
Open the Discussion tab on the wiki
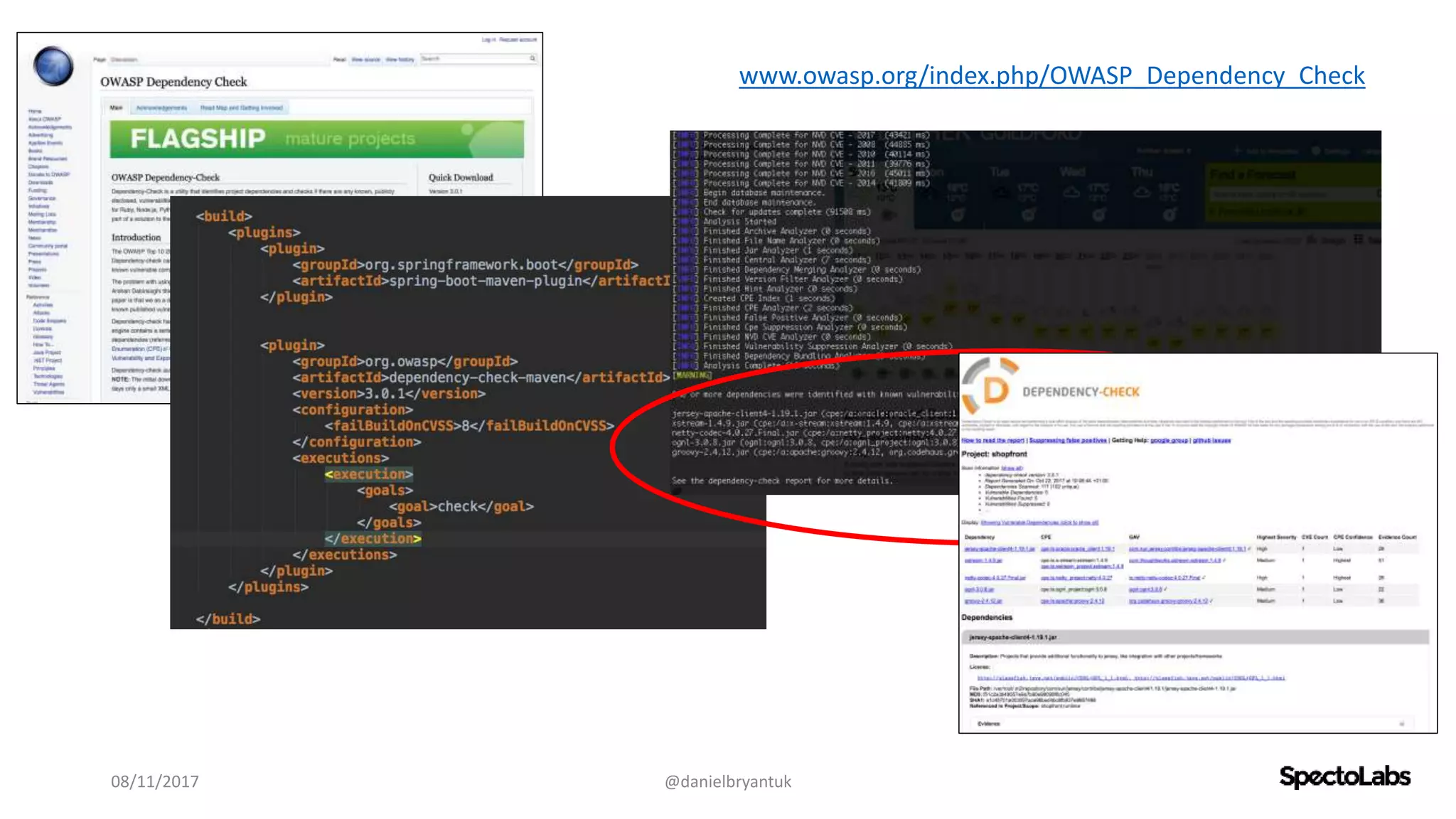124,60
